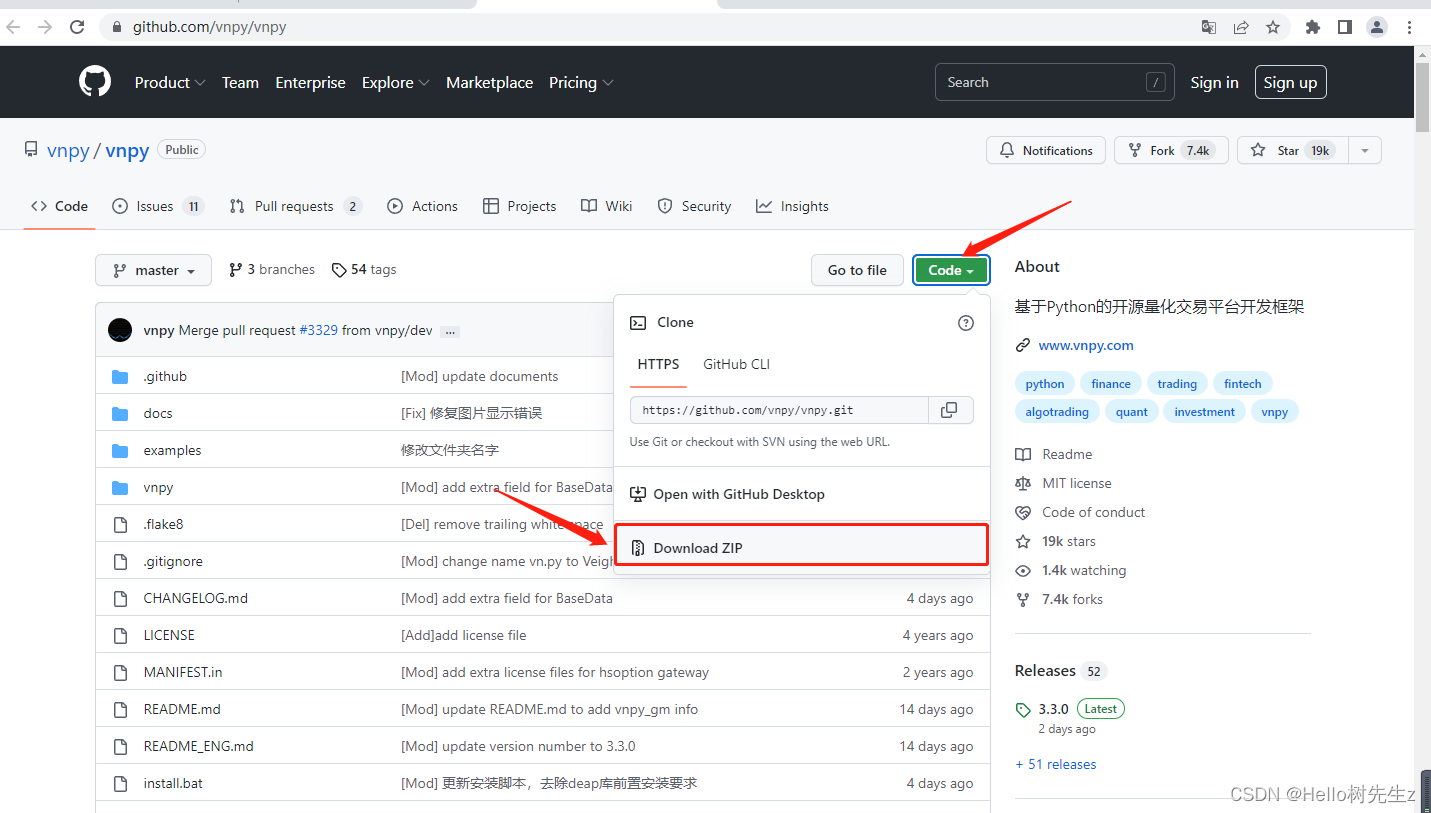
Task: Open the Marketplace nav link
Action: click(489, 83)
